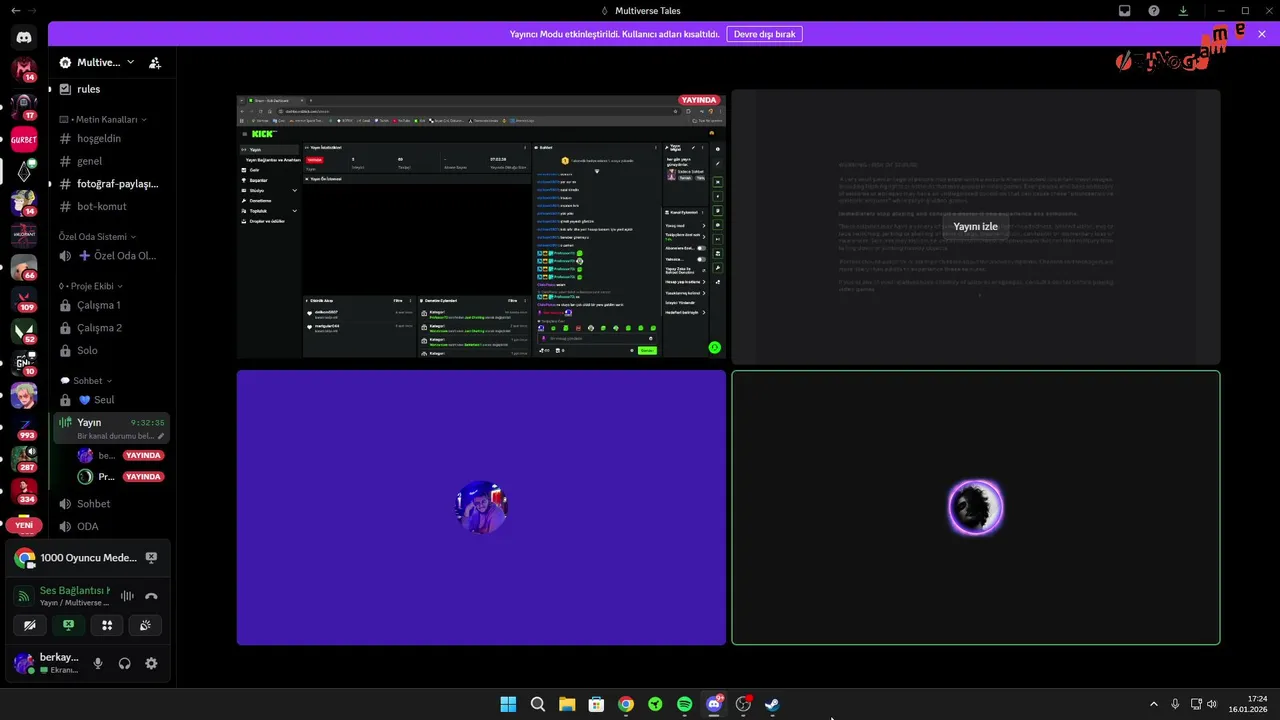The image size is (1280, 720).
Task: Open the server with badge 334
Action: coord(24,492)
